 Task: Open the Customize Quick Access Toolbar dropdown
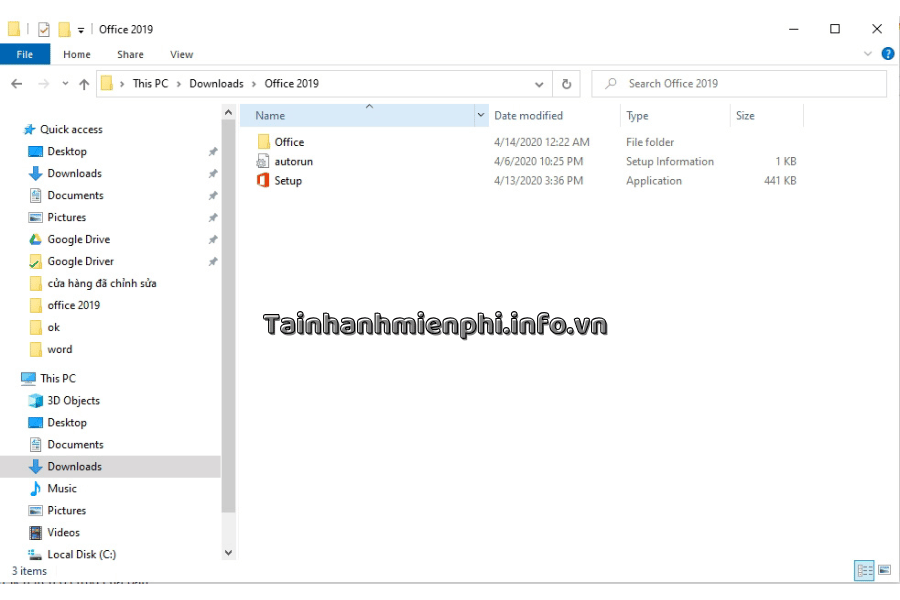(x=81, y=30)
